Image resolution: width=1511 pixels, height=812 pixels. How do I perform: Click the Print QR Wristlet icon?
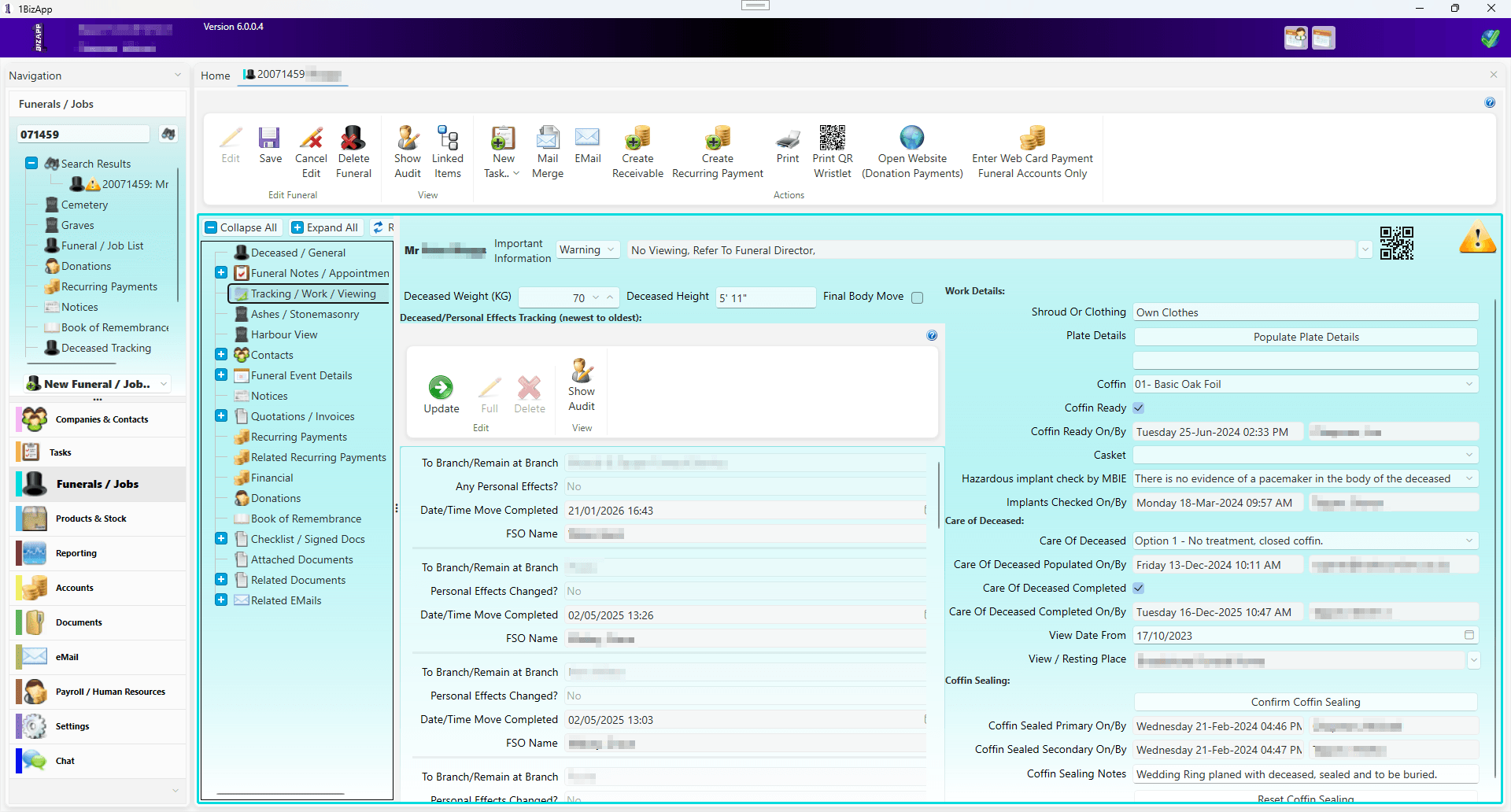832,138
